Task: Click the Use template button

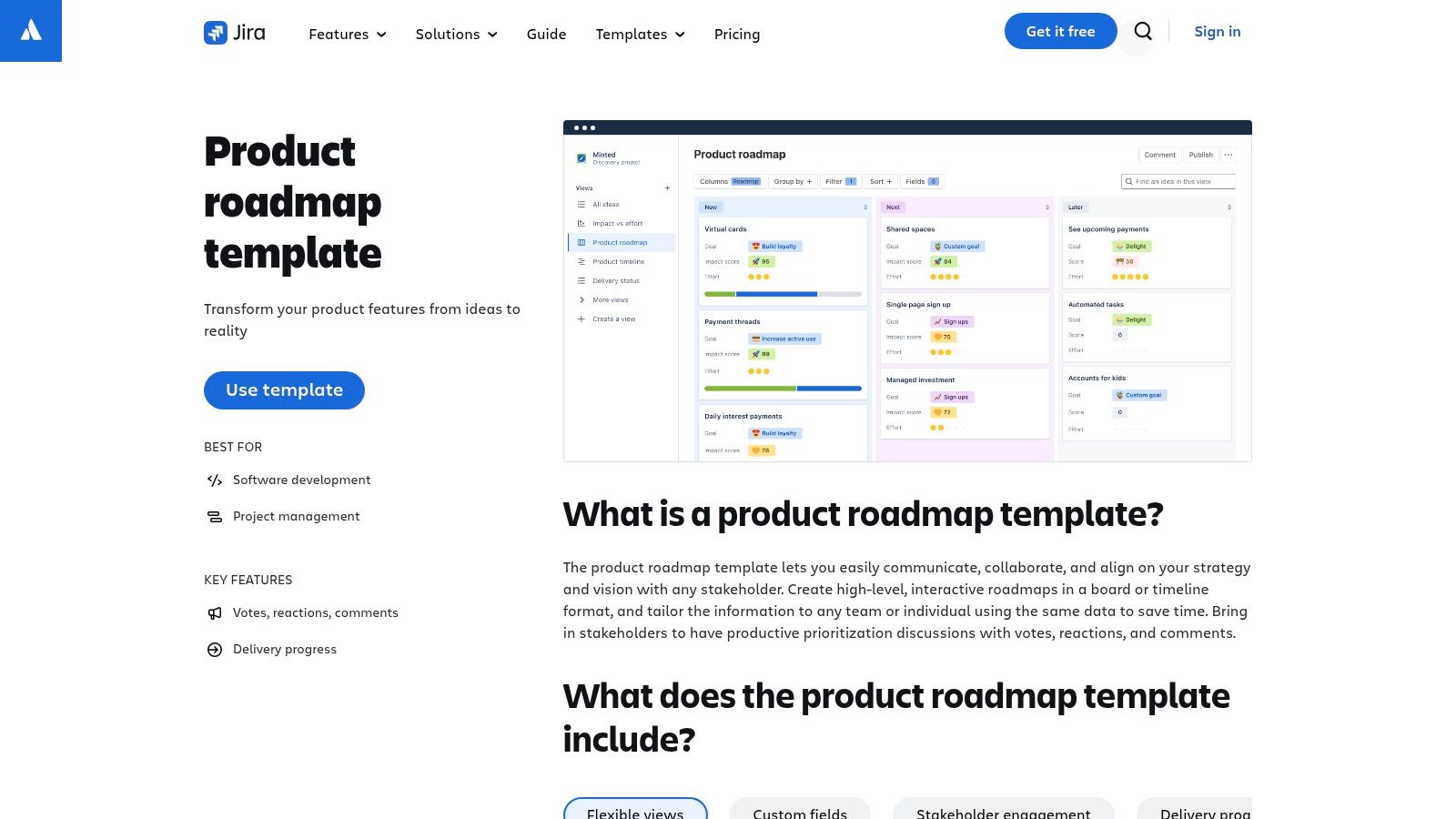Action: click(283, 389)
